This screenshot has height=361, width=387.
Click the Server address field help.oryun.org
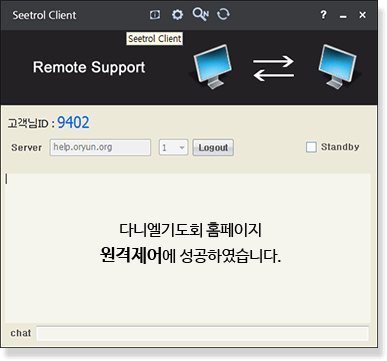[100, 147]
